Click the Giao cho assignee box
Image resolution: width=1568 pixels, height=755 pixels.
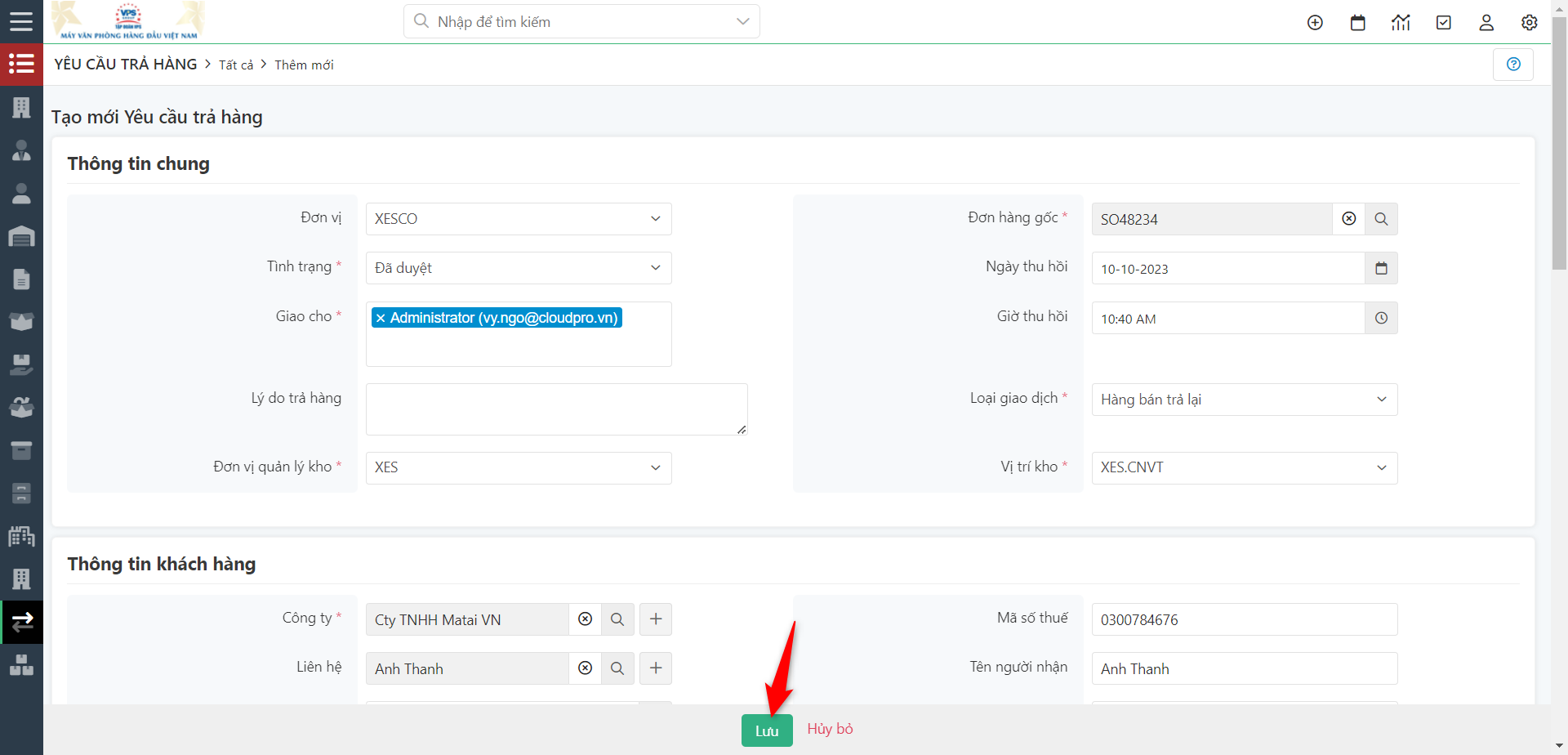(x=519, y=334)
